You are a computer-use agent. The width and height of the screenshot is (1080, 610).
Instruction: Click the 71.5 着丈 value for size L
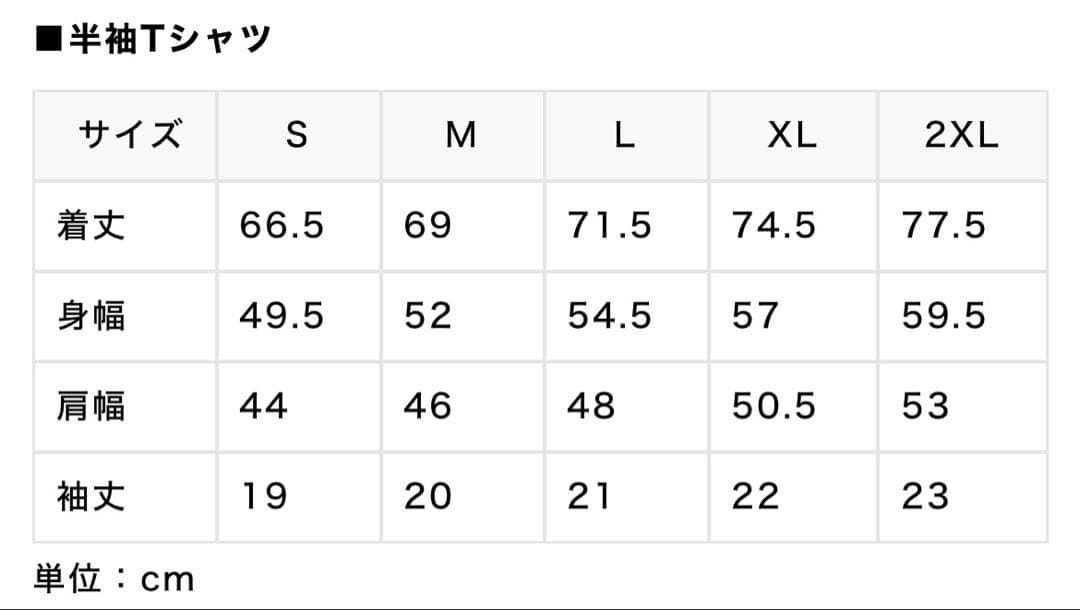(x=610, y=226)
